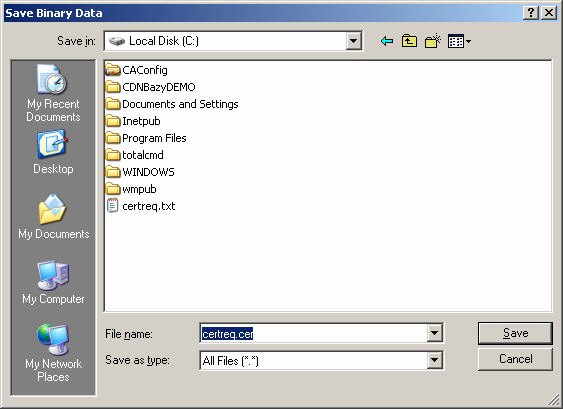Screen dimensions: 563x409
Task: Close the Save Binary Data dialog
Action: point(549,13)
